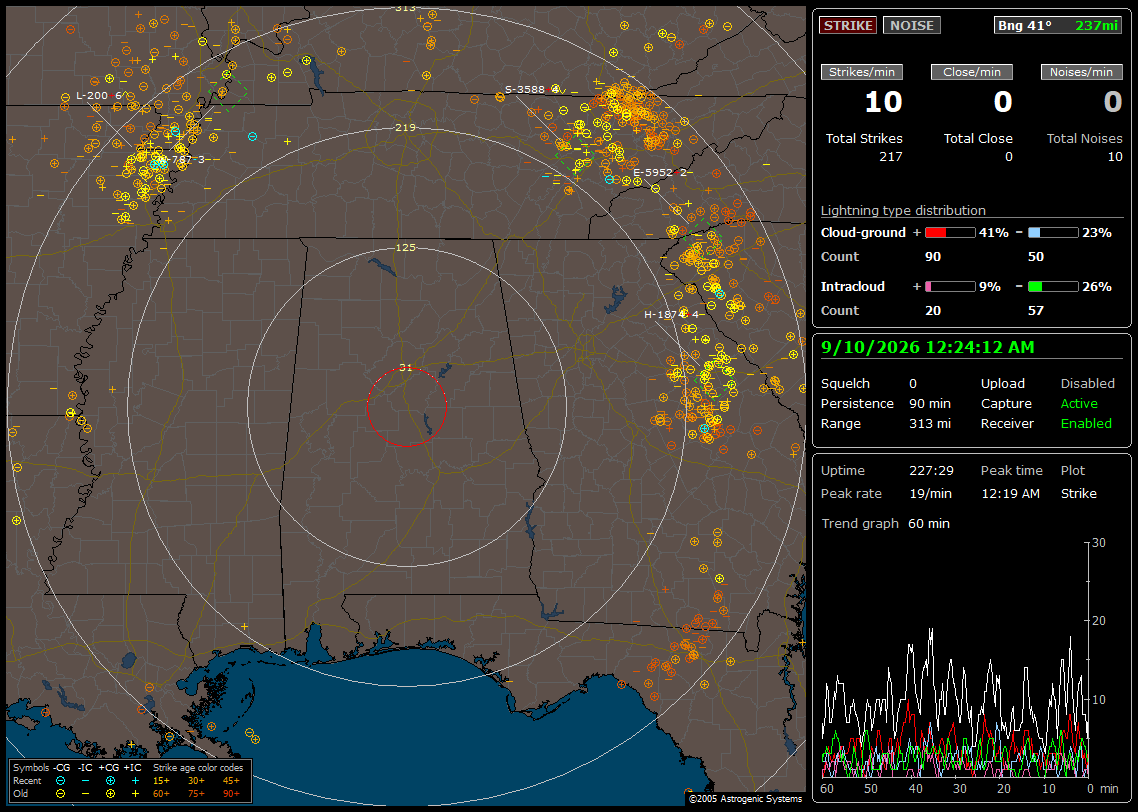Click the green negative intracloud percentage bar
1138x812 pixels.
tap(1053, 287)
